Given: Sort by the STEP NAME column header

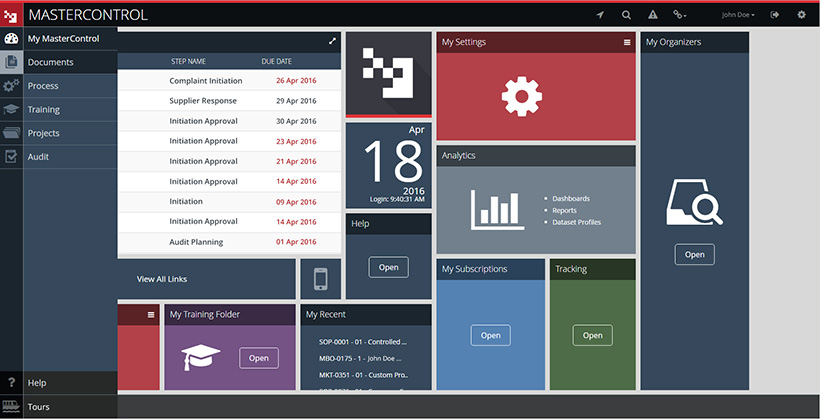Looking at the screenshot, I should (188, 61).
